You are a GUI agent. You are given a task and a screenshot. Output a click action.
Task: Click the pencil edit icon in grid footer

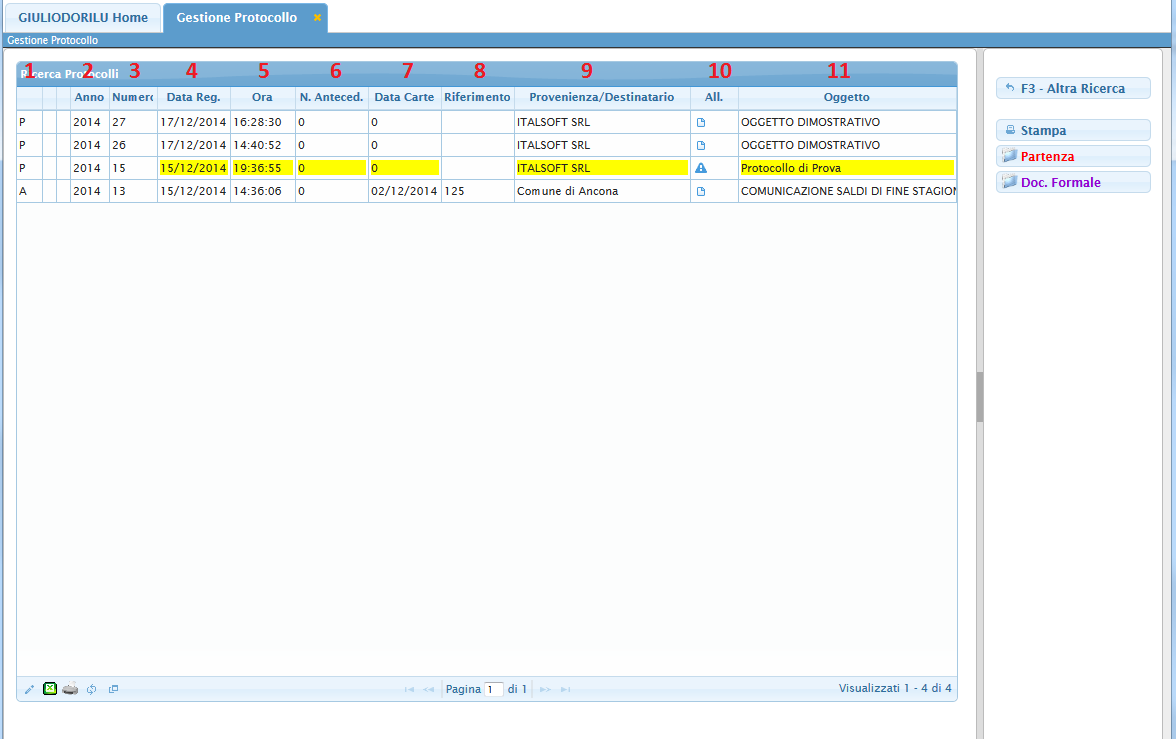(x=29, y=689)
